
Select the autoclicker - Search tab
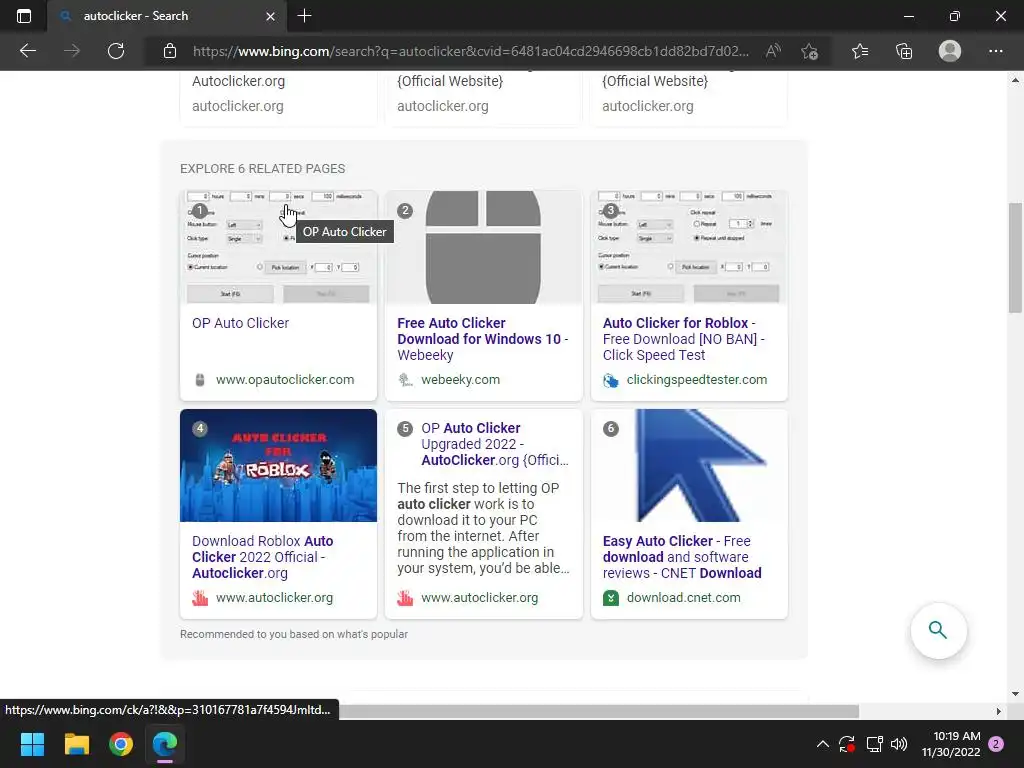(x=167, y=16)
